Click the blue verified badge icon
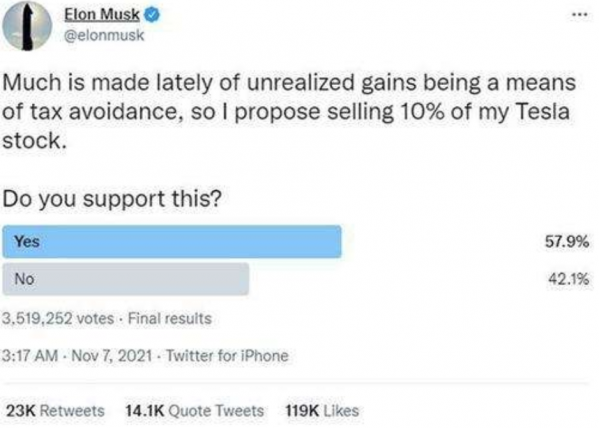The image size is (599, 428). pos(152,15)
